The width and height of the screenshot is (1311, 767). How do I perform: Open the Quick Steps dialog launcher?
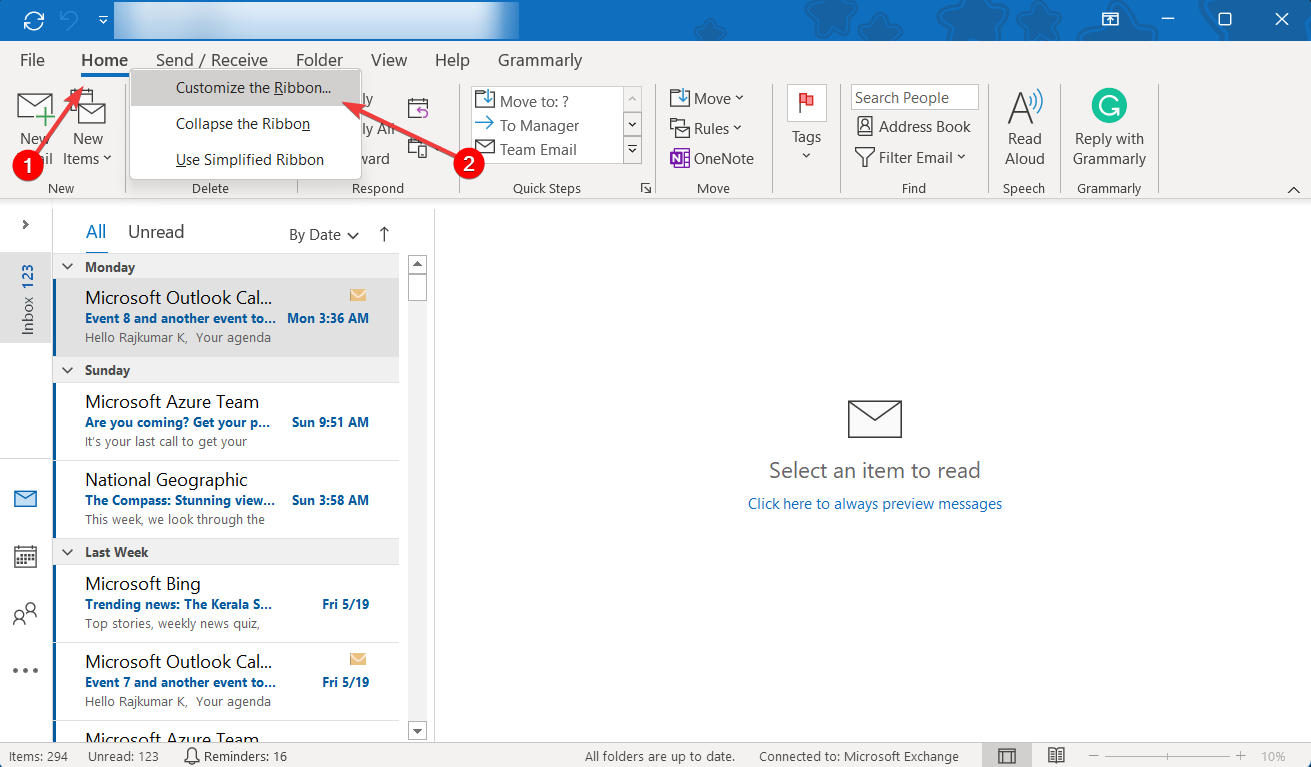click(646, 188)
